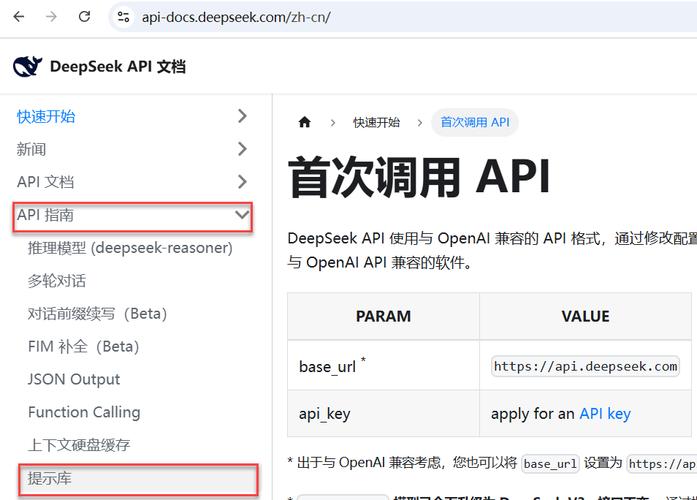Click the inline base_url code in the footnote
697x500 pixels.
(x=550, y=464)
